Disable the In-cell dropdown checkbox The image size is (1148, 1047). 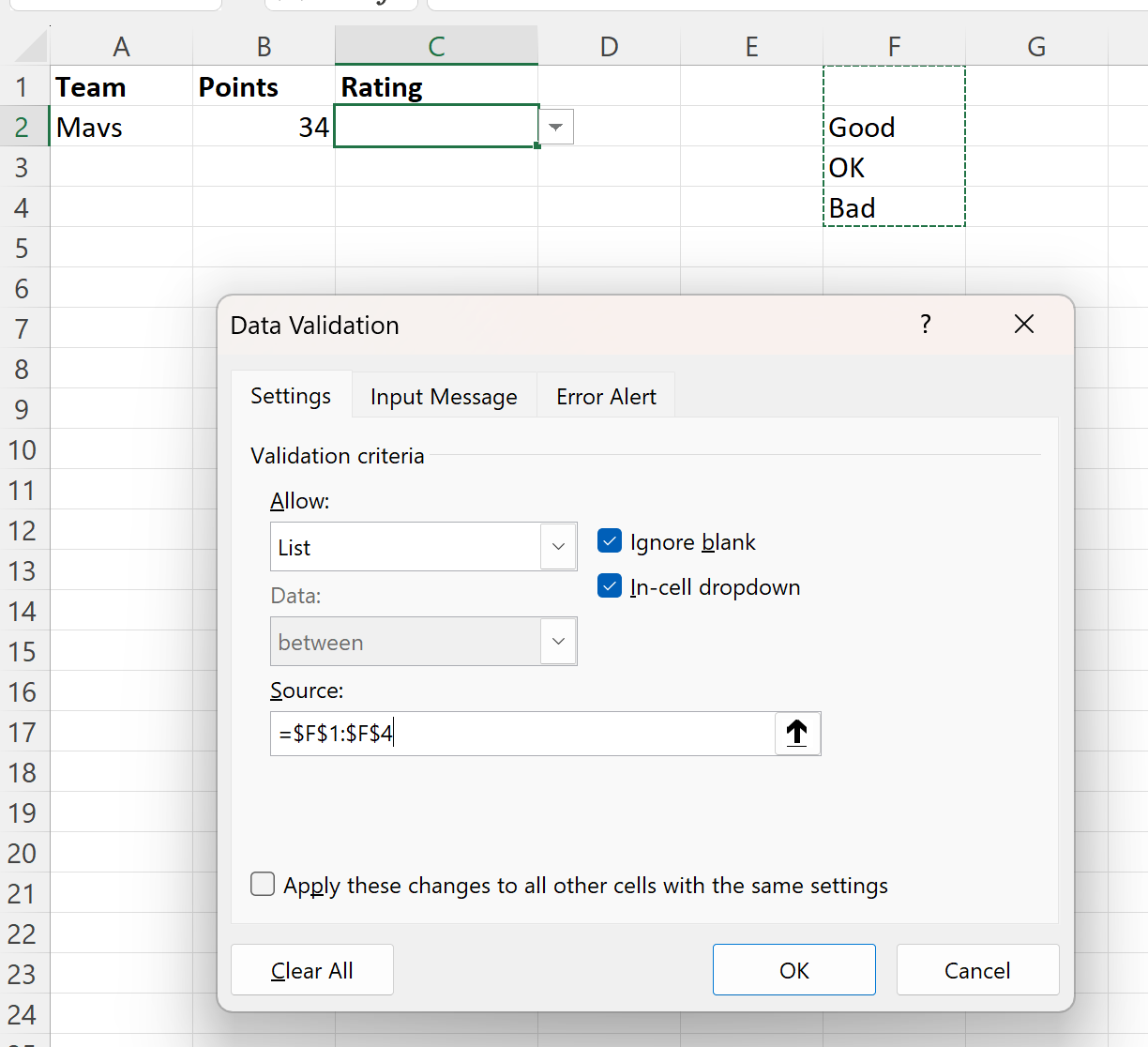[610, 585]
